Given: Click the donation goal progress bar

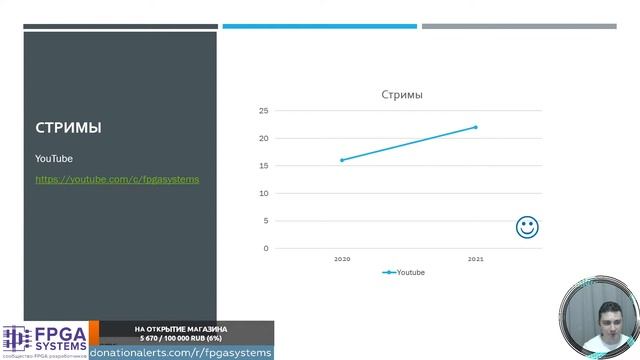Looking at the screenshot, I should (182, 333).
